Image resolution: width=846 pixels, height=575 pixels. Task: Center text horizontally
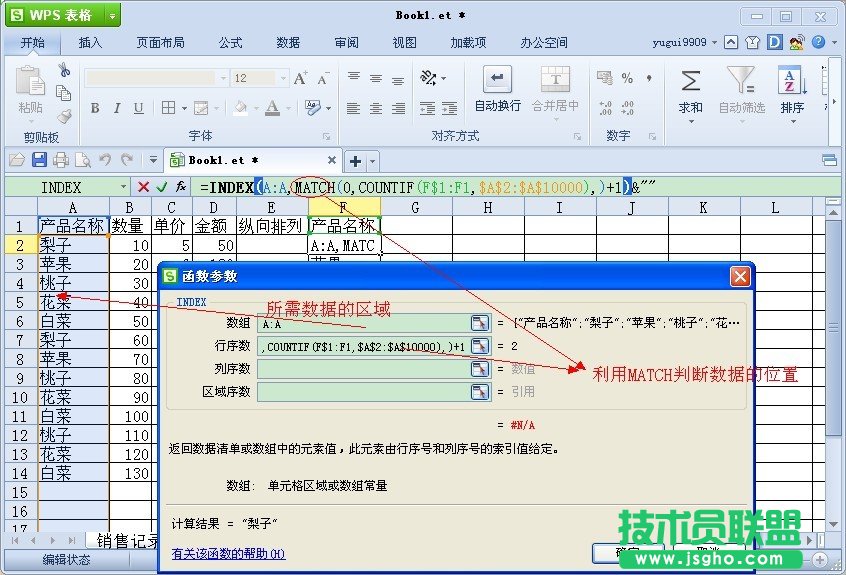pyautogui.click(x=376, y=108)
